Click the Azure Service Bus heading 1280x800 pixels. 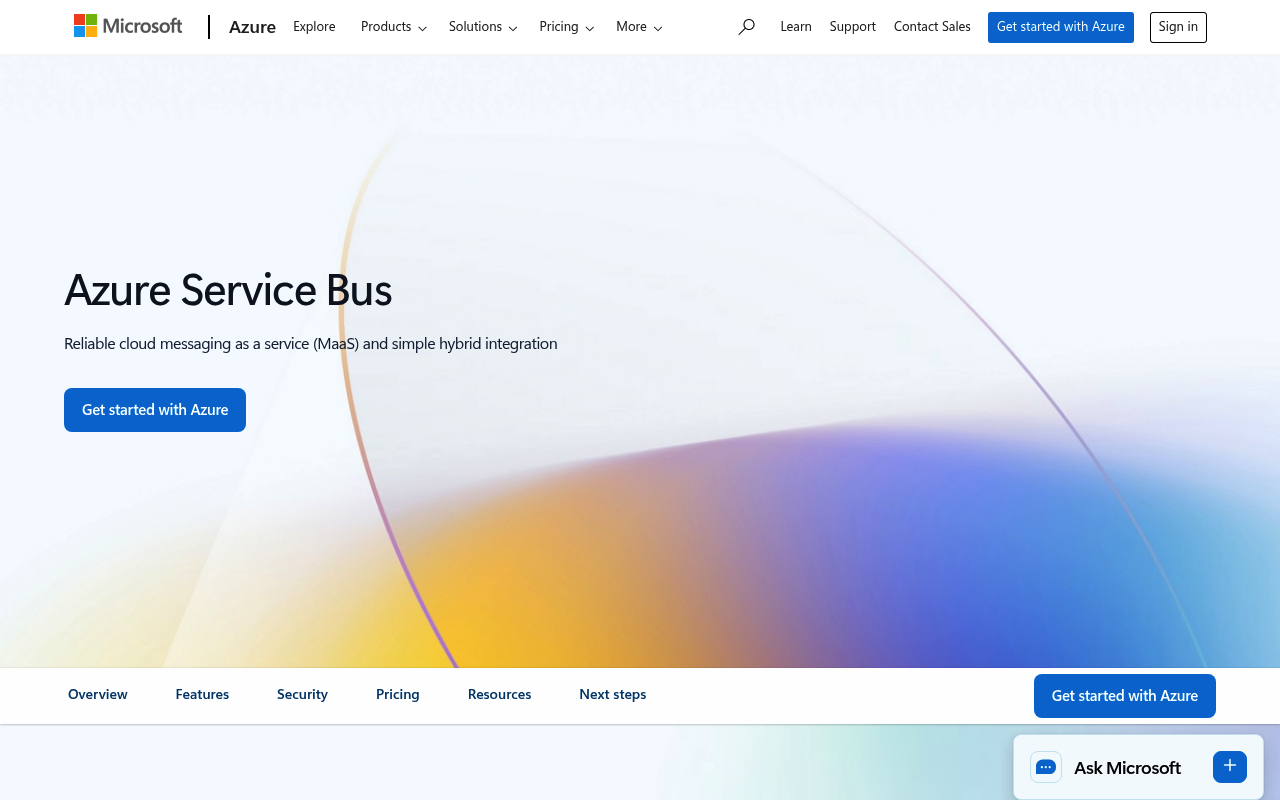pyautogui.click(x=228, y=291)
